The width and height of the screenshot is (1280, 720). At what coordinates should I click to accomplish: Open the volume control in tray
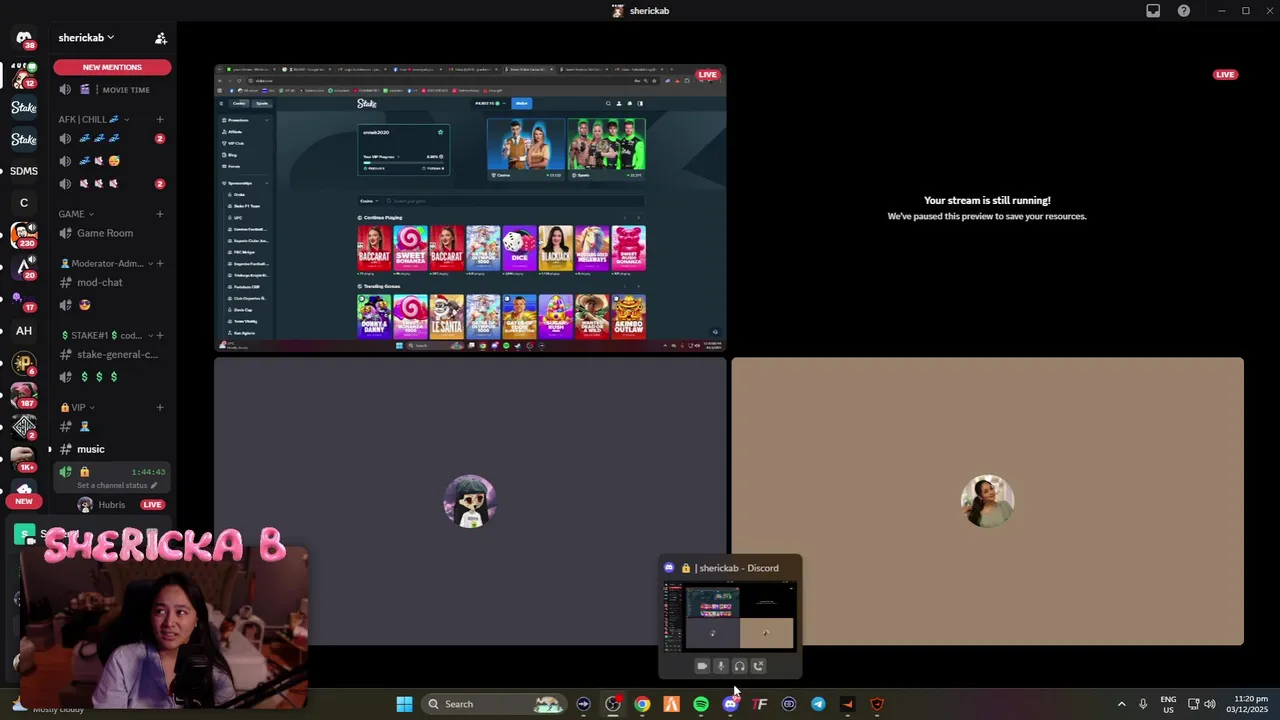pos(1210,704)
